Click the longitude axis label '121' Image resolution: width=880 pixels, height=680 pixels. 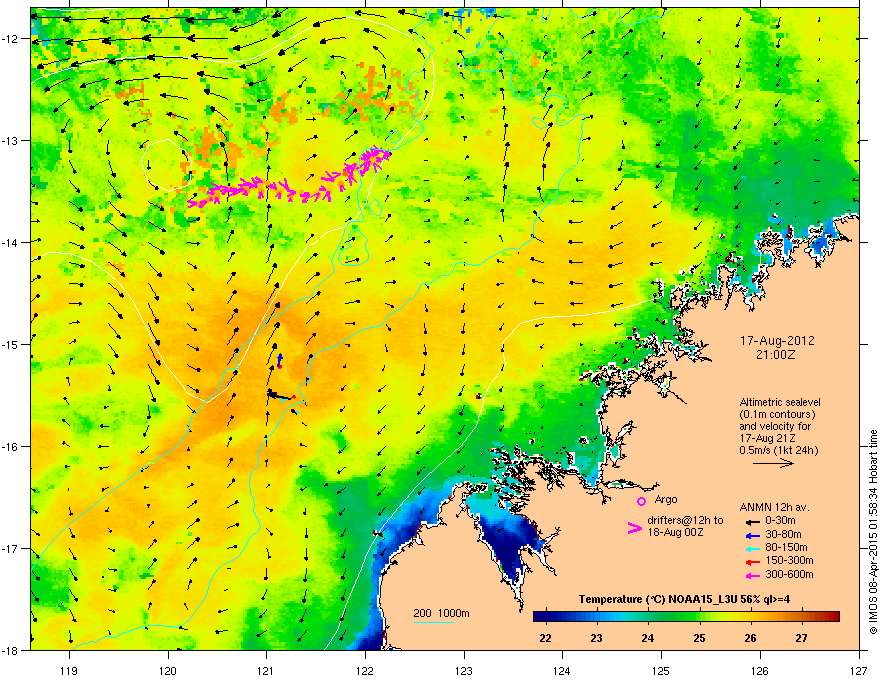pyautogui.click(x=266, y=670)
